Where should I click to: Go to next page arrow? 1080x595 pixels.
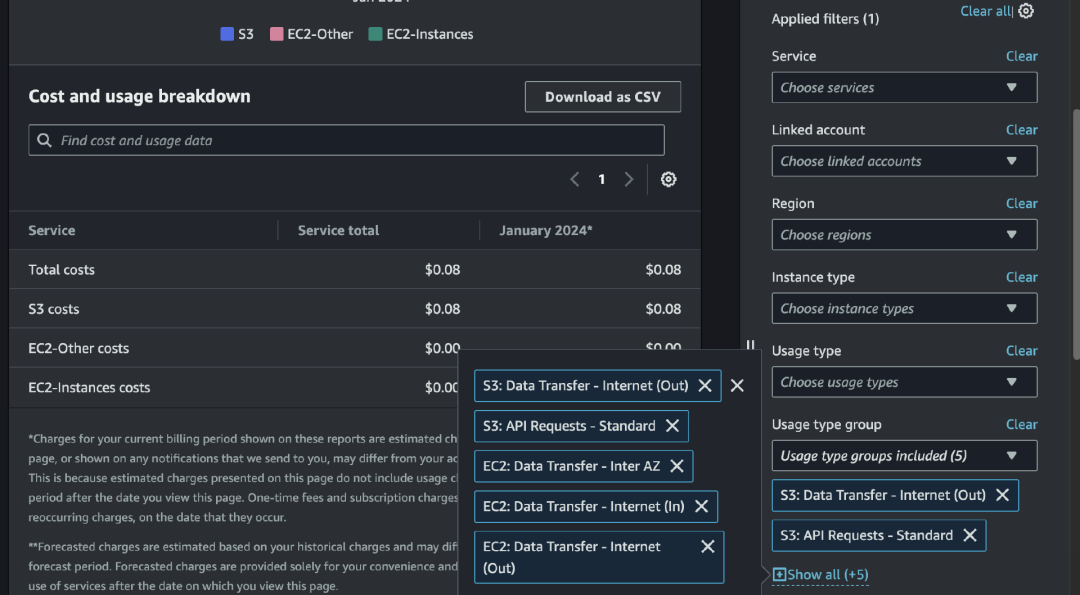[x=628, y=180]
